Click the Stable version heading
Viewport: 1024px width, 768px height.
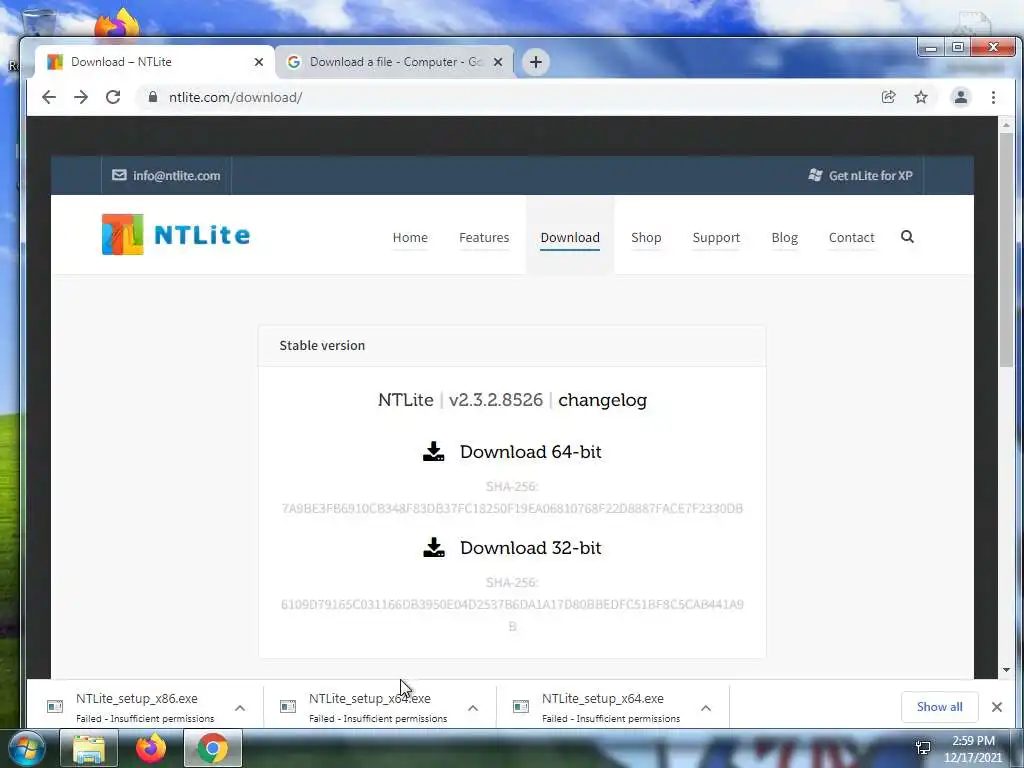322,345
